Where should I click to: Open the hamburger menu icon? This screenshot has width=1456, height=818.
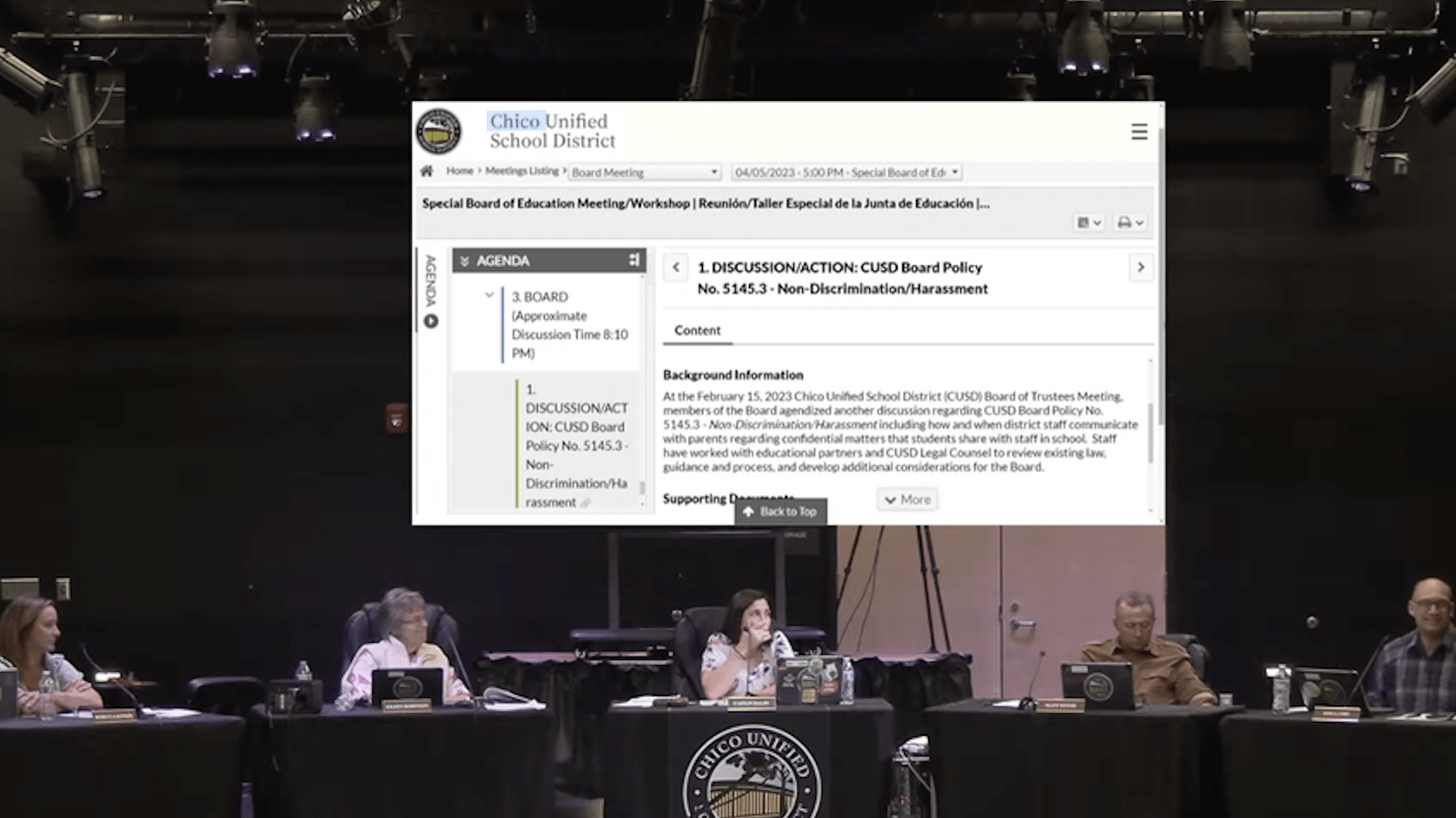1139,132
